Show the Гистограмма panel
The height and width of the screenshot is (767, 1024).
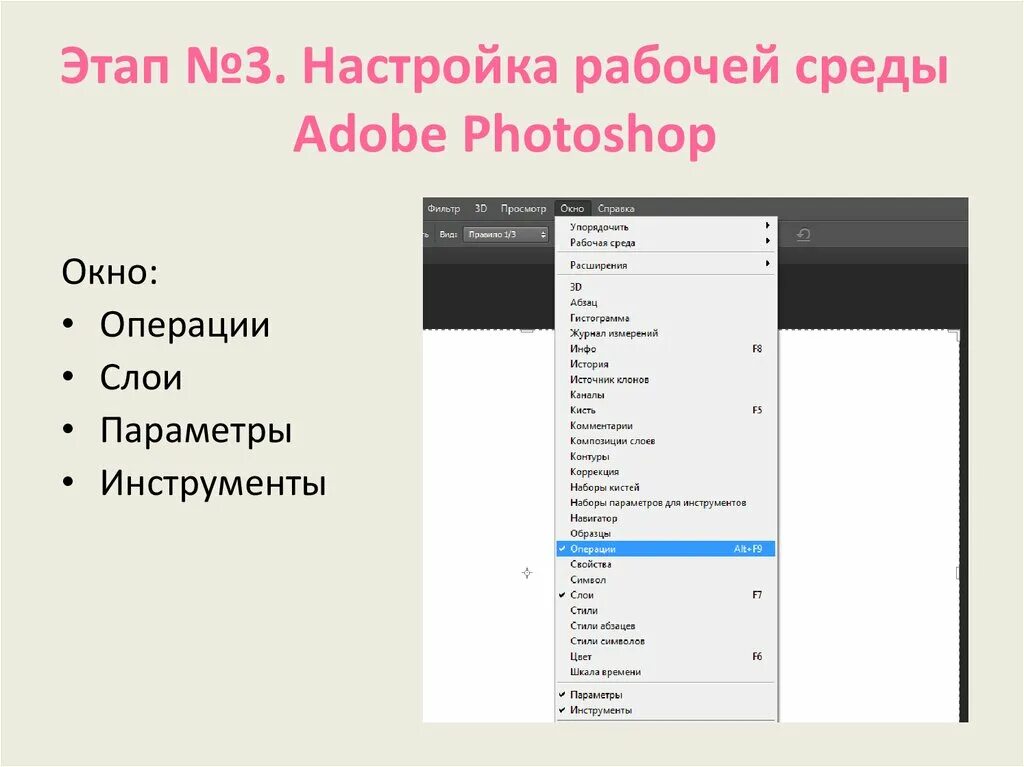pos(666,318)
